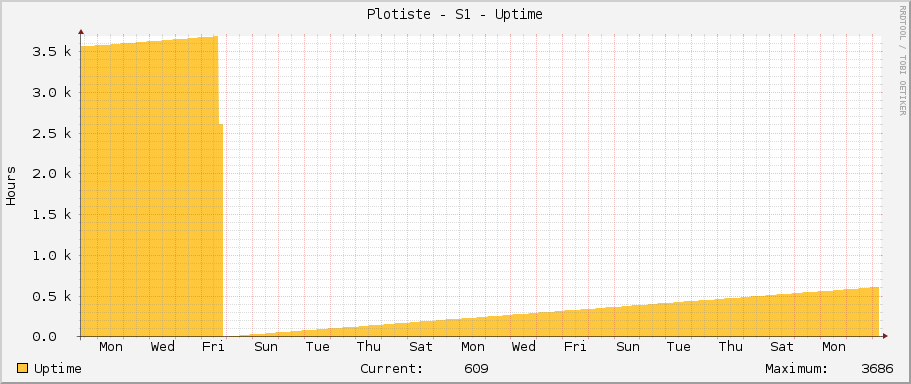Click the maximum value 3686
Screen dimensions: 911x384
pyautogui.click(x=877, y=369)
